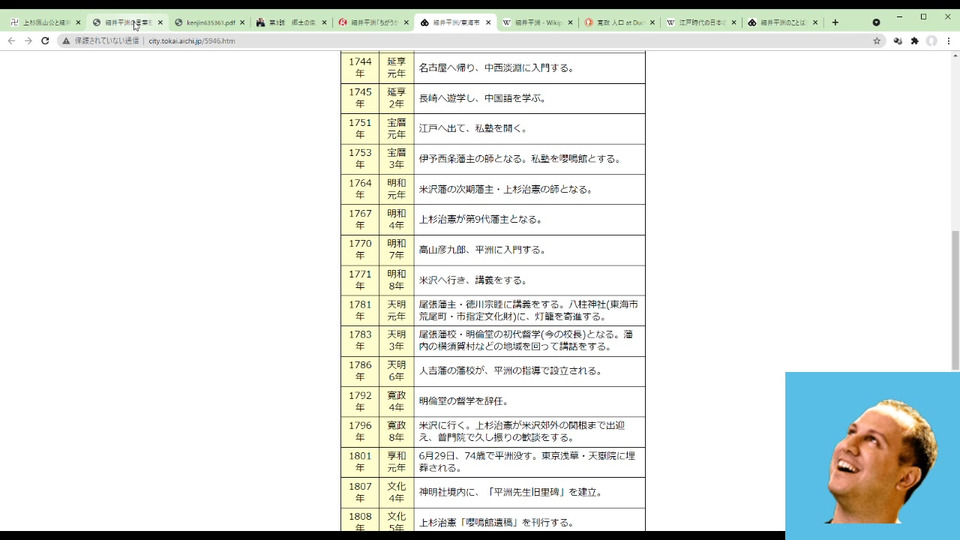Viewport: 960px width, 540px height.
Task: Open a new tab with plus button
Action: pyautogui.click(x=835, y=23)
